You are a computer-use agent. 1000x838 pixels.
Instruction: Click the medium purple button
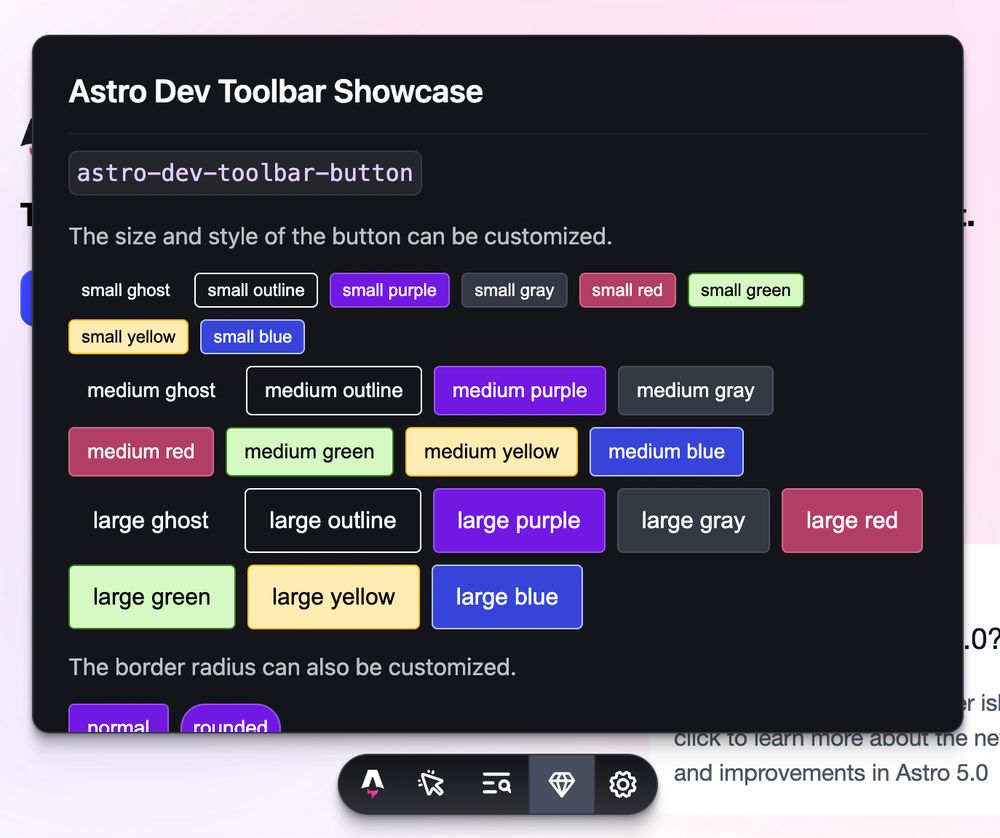[520, 390]
